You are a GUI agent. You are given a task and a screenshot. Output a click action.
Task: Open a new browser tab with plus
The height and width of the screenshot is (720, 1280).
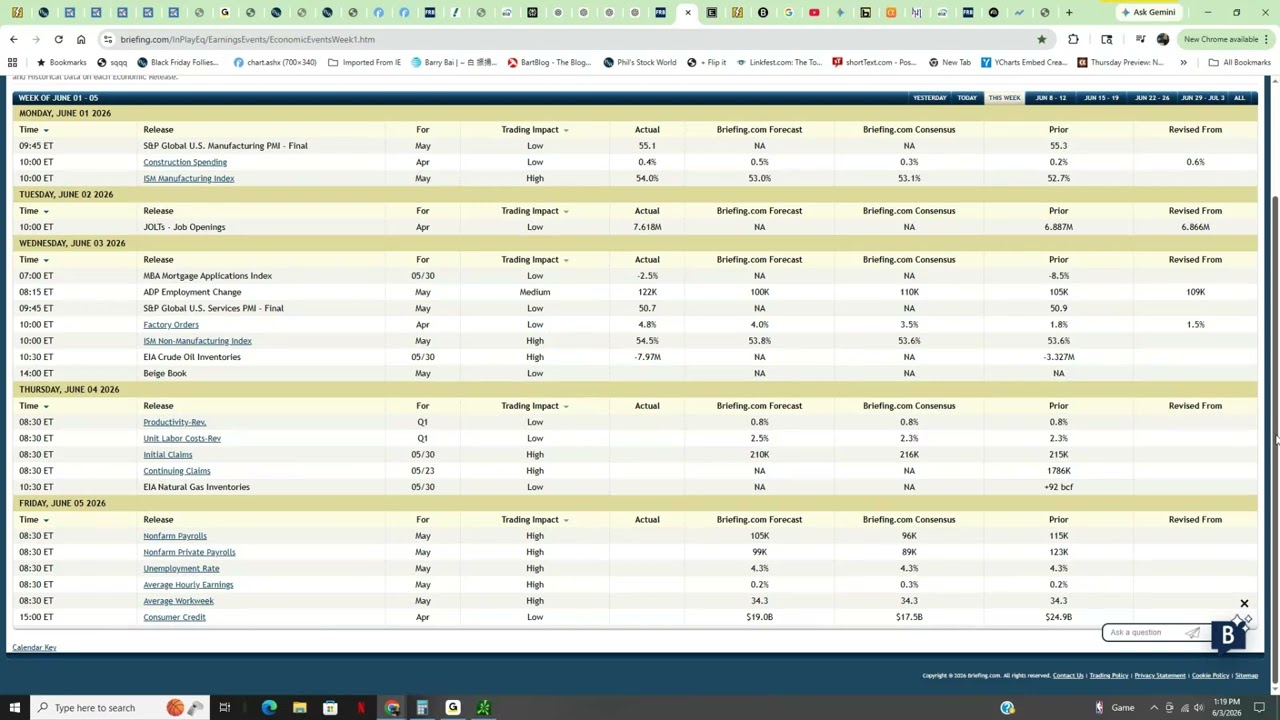1069,12
